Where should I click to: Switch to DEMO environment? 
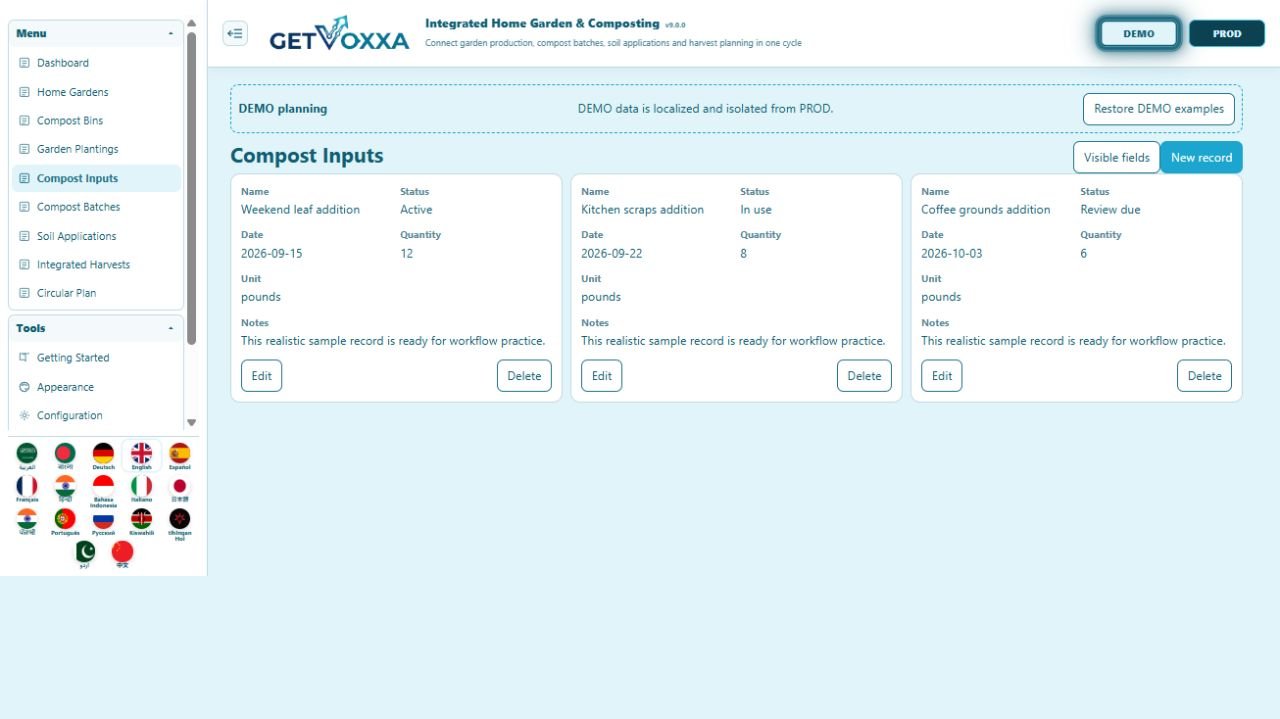pyautogui.click(x=1139, y=33)
